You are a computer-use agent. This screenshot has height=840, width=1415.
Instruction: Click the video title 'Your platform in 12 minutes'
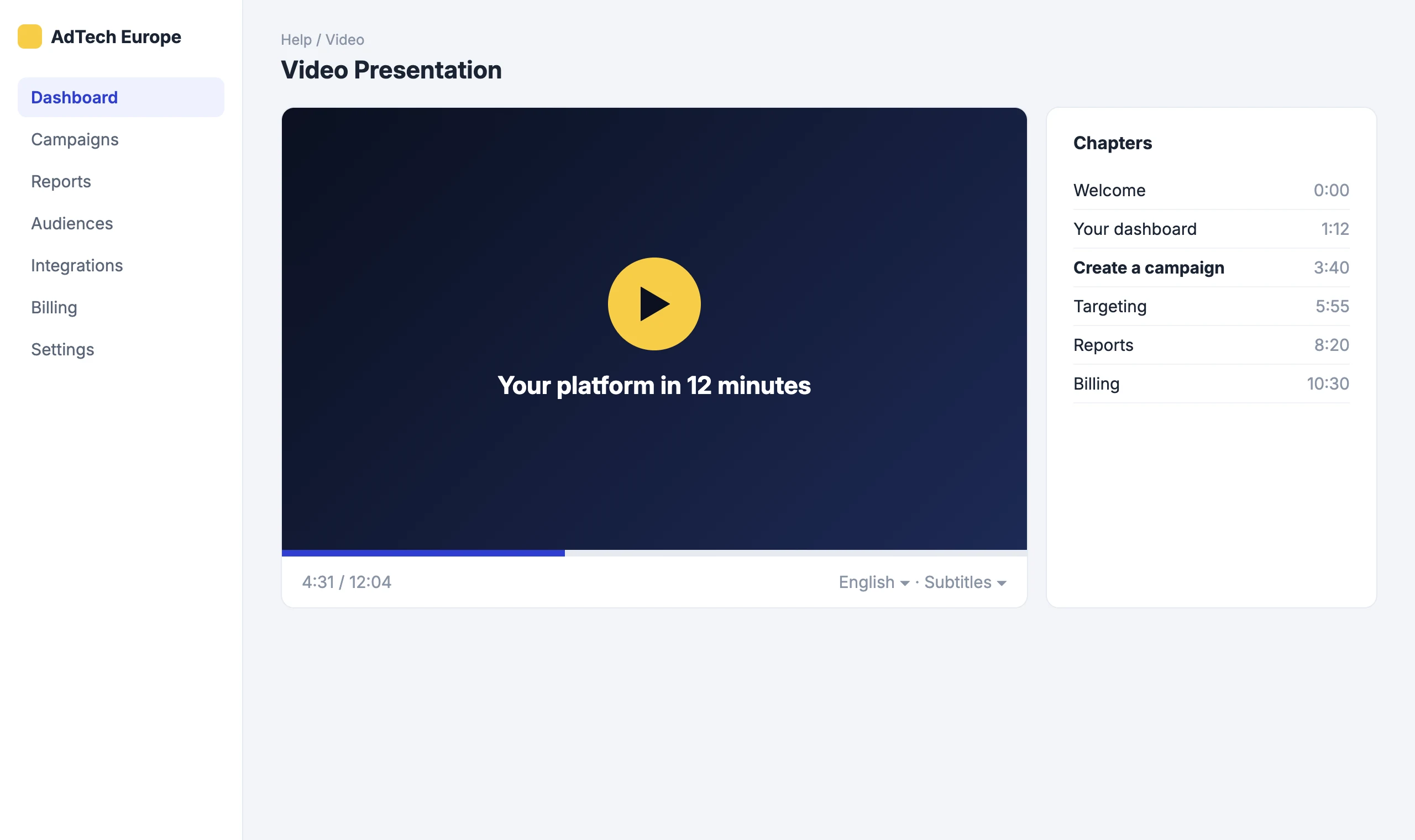click(x=654, y=386)
